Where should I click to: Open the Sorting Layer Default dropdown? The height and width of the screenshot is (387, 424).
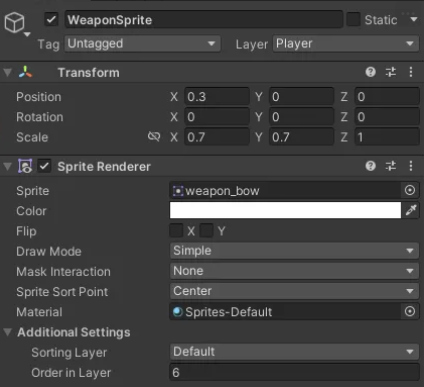pyautogui.click(x=294, y=352)
